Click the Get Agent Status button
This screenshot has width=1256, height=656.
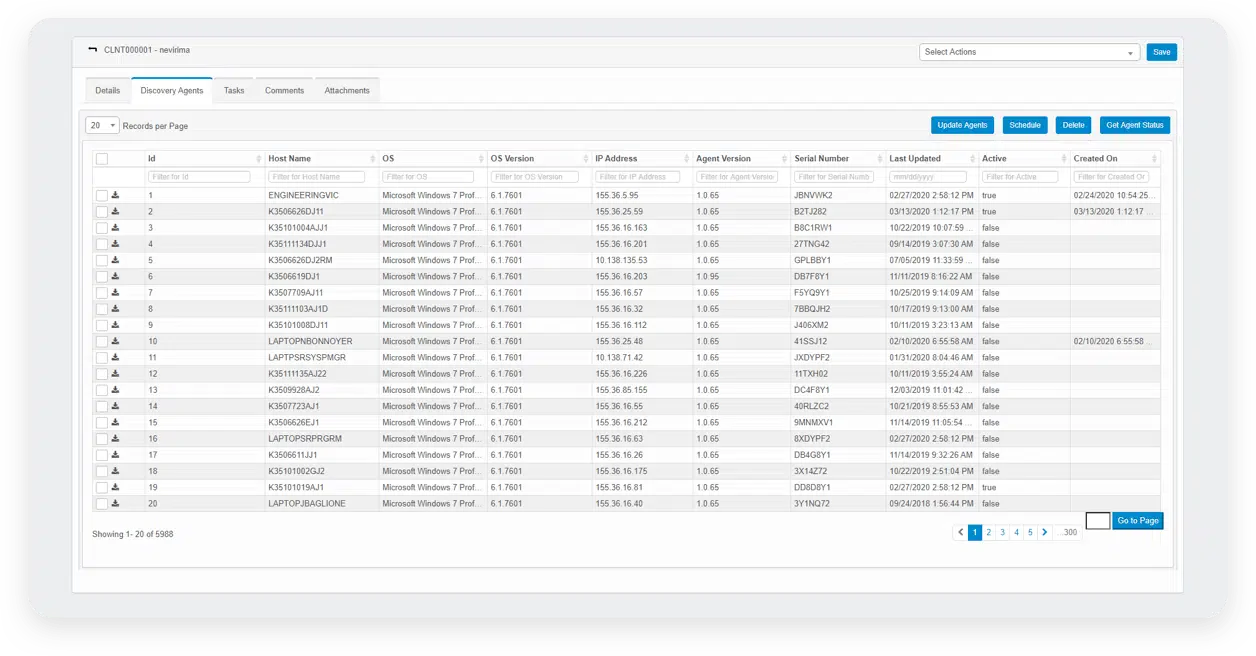tap(1135, 125)
